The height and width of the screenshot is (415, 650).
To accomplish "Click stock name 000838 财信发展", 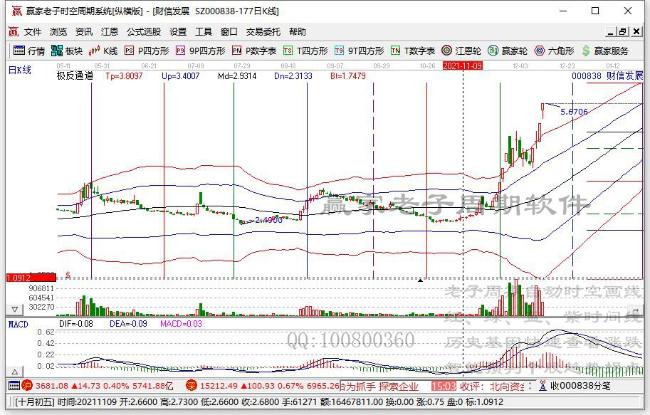I will (606, 76).
